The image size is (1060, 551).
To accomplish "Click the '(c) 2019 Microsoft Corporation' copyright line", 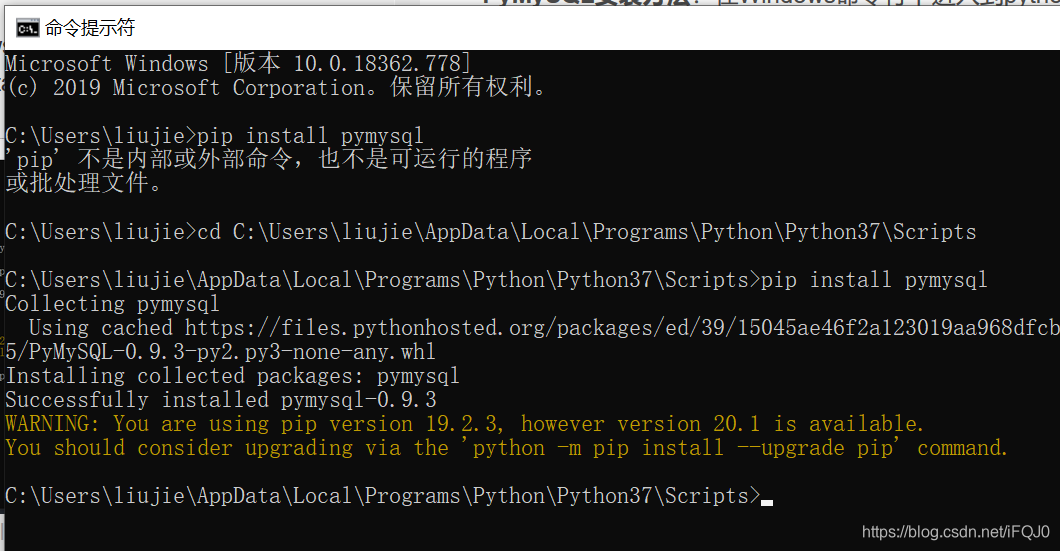I will click(276, 87).
